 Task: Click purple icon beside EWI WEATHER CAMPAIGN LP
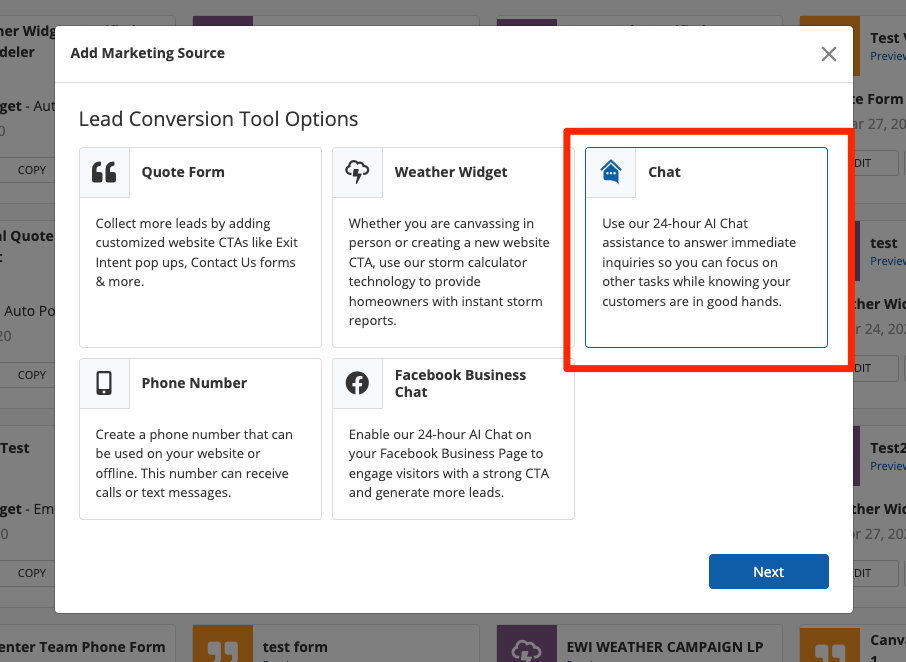tap(526, 646)
